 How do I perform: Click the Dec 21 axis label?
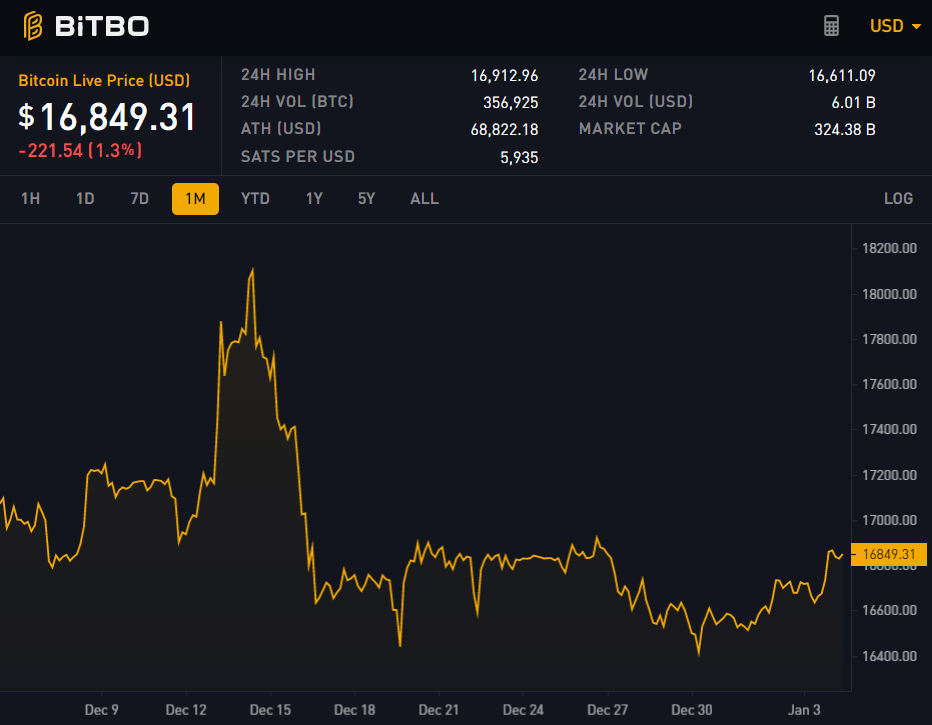tap(439, 710)
